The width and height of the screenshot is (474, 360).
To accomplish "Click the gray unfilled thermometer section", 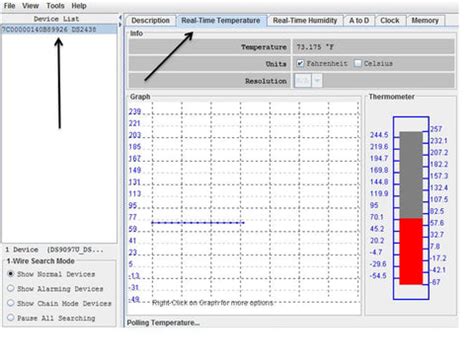I will 411,175.
